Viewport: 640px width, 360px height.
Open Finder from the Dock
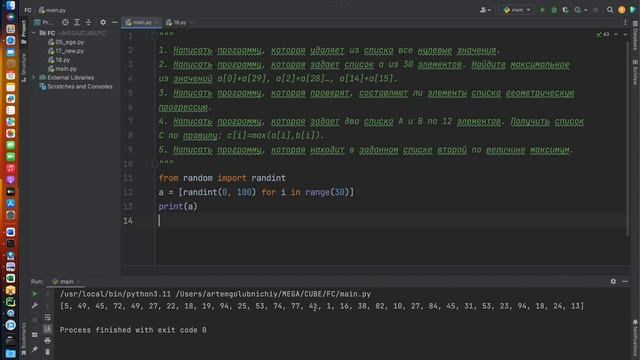click(11, 6)
